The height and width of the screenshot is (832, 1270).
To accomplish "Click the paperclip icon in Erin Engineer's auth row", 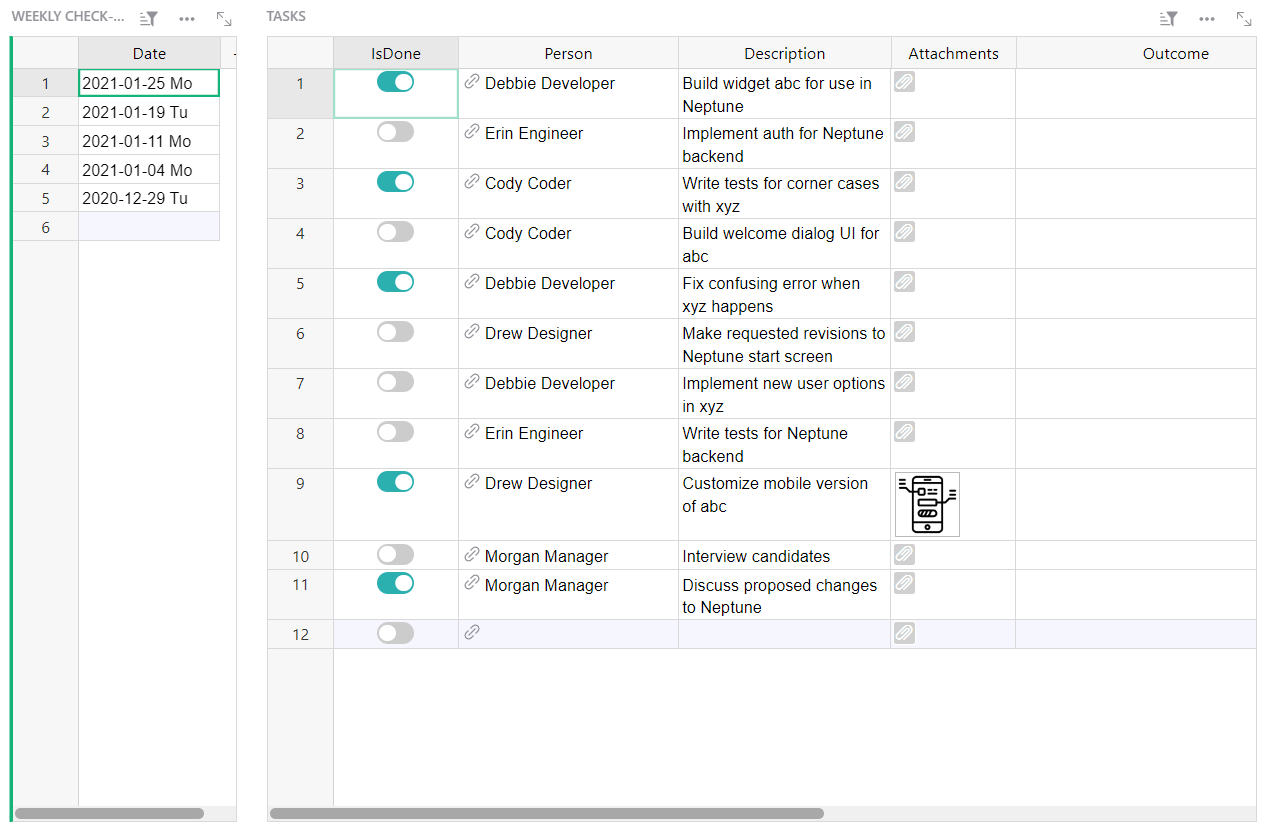I will click(x=904, y=131).
